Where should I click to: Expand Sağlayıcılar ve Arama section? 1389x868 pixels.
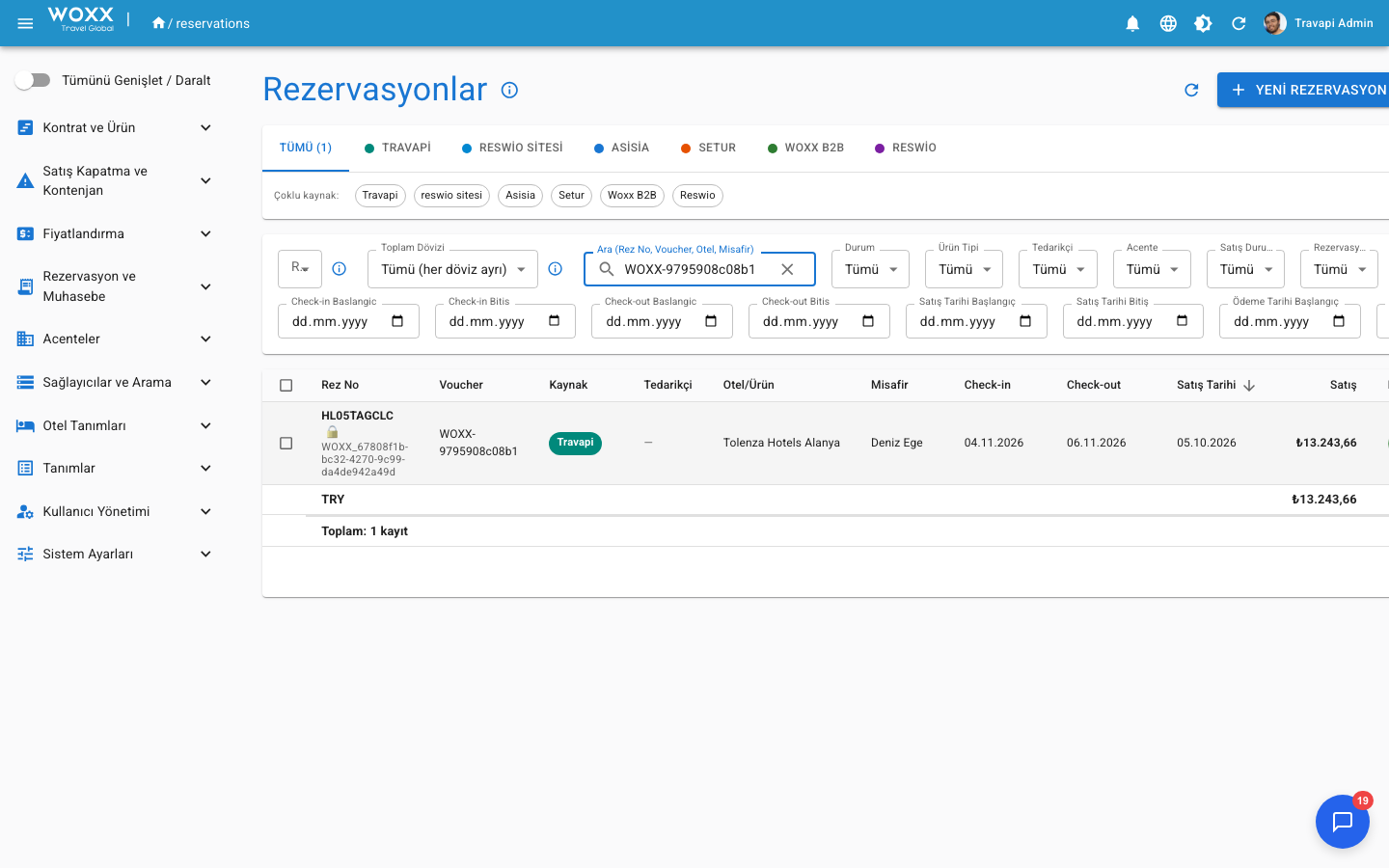coord(116,382)
